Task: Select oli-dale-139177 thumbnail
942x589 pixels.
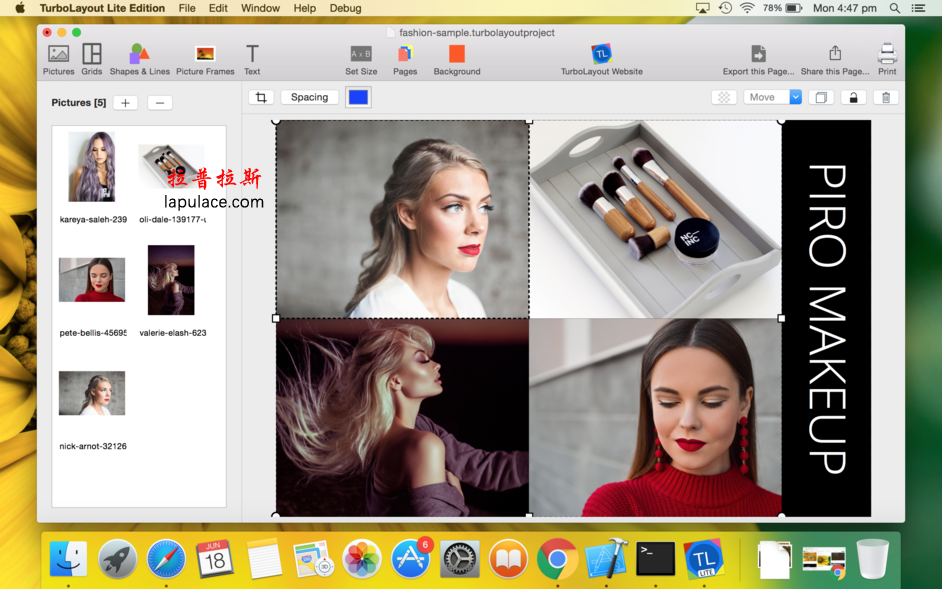Action: (171, 166)
